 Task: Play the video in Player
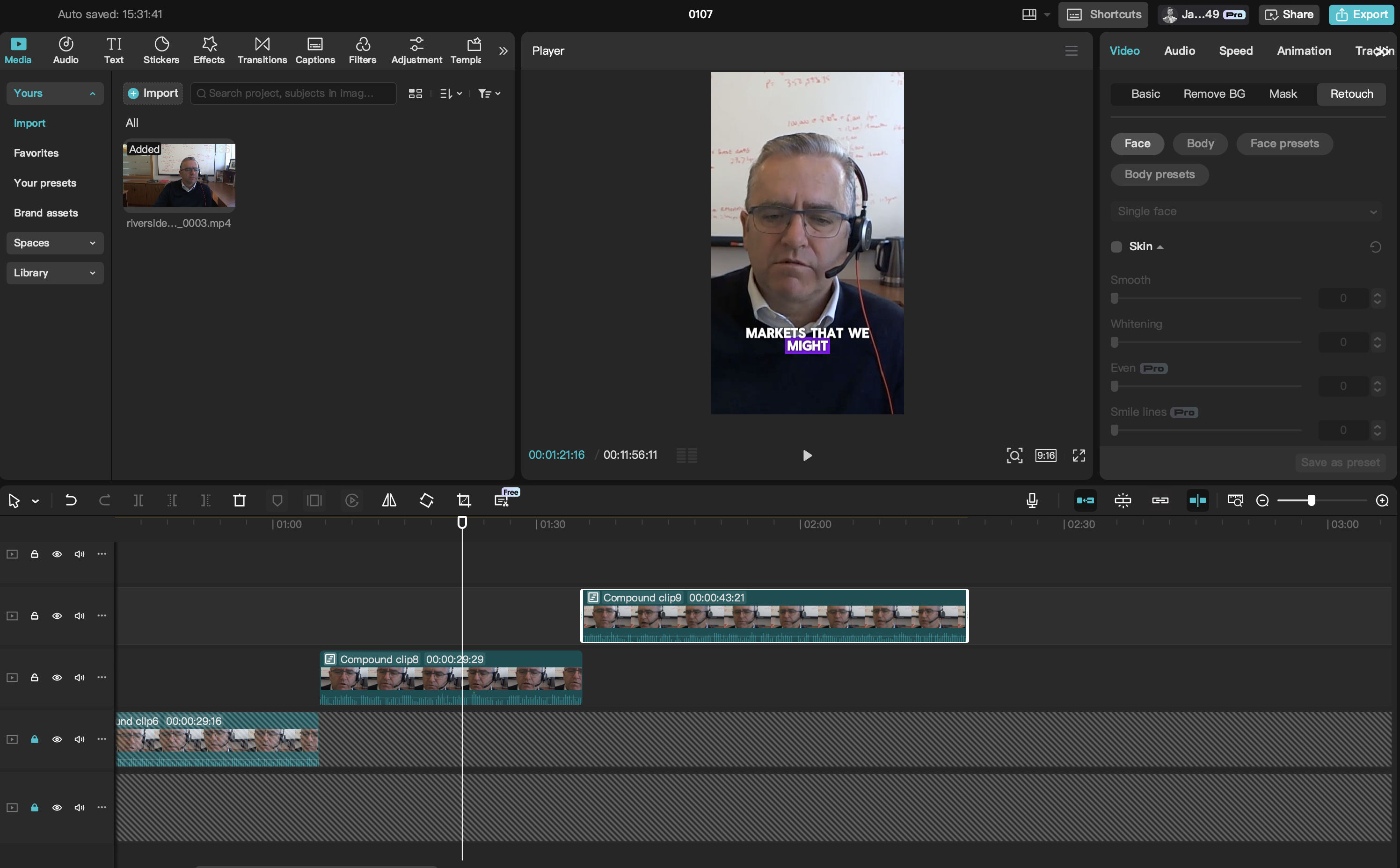tap(807, 455)
